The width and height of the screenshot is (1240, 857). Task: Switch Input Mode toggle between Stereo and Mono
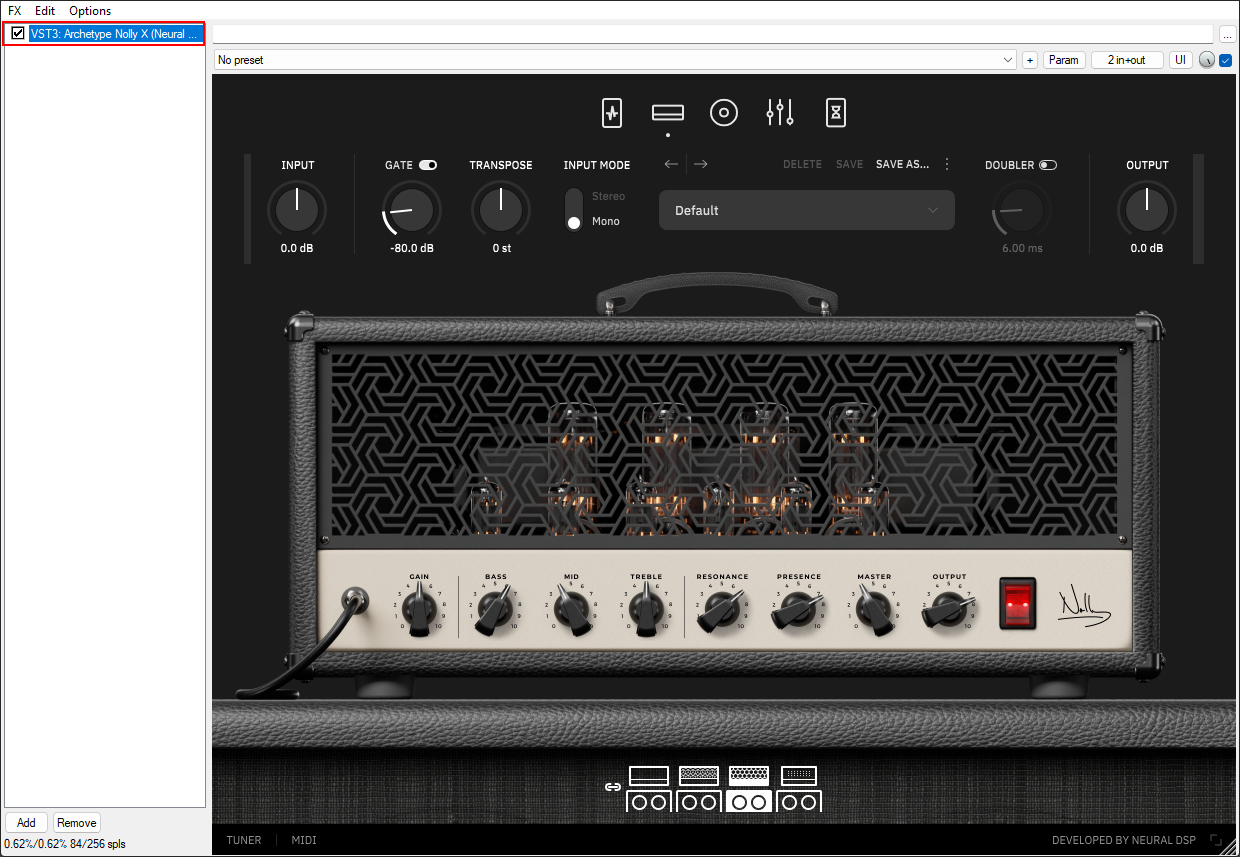pyautogui.click(x=574, y=210)
